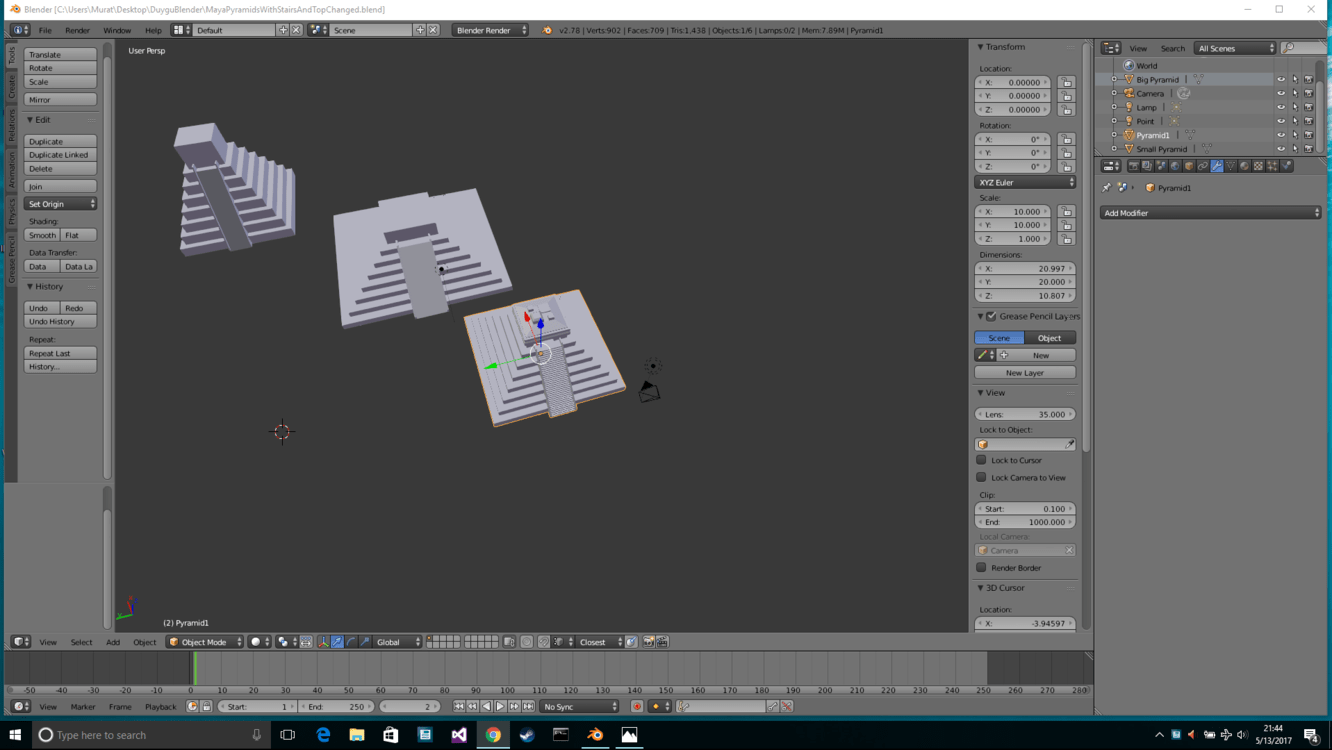Enable the Lock Camera to View checkbox

tap(981, 477)
